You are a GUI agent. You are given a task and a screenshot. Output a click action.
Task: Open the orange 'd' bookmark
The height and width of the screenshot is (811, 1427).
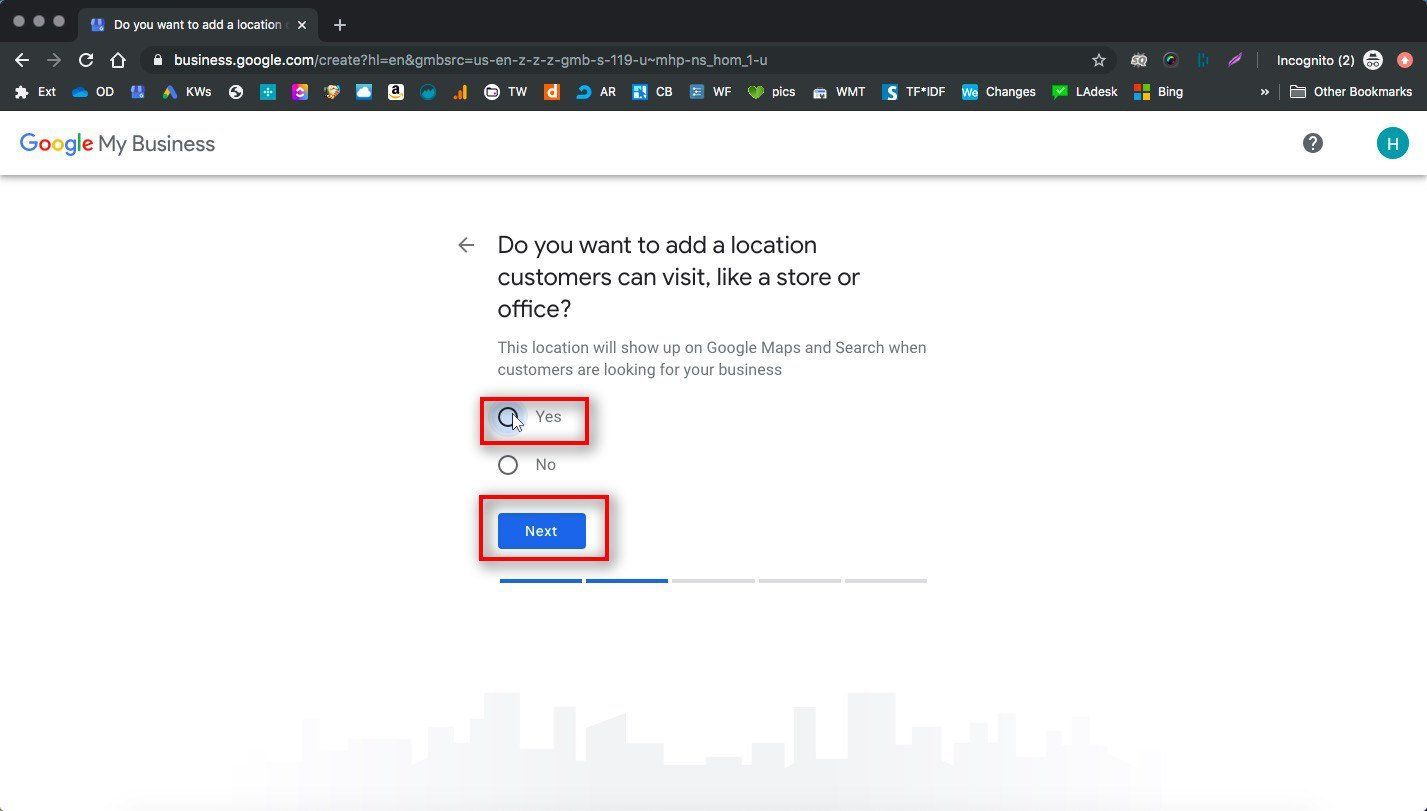551,92
